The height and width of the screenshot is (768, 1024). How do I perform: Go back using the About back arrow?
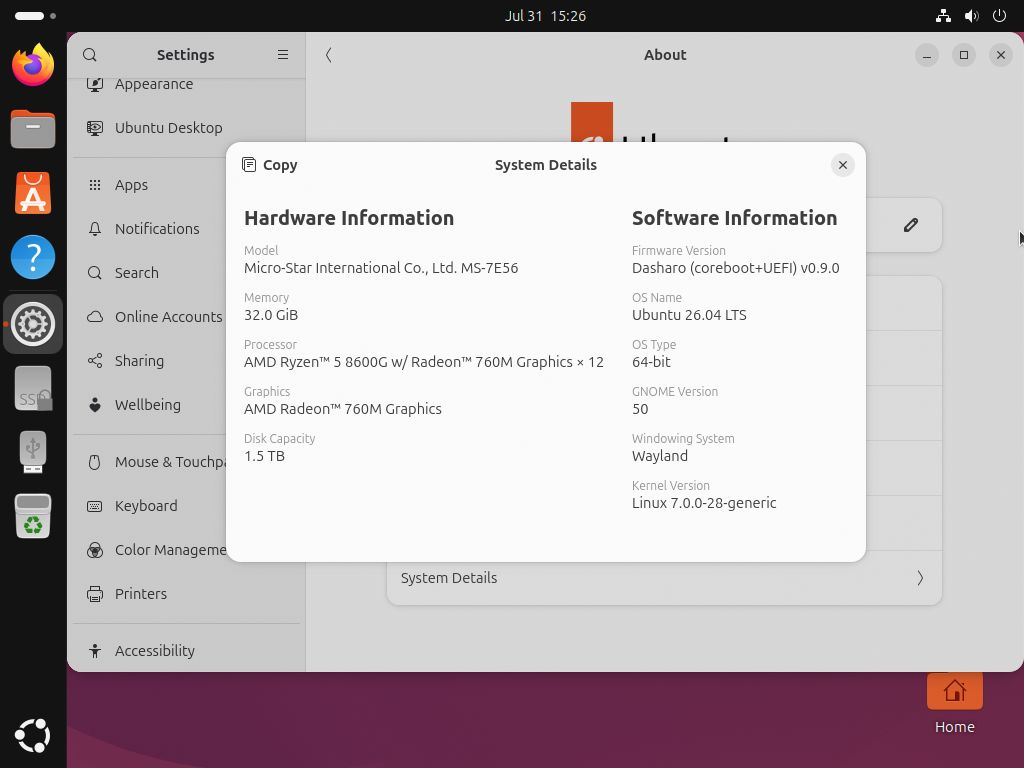(x=328, y=55)
